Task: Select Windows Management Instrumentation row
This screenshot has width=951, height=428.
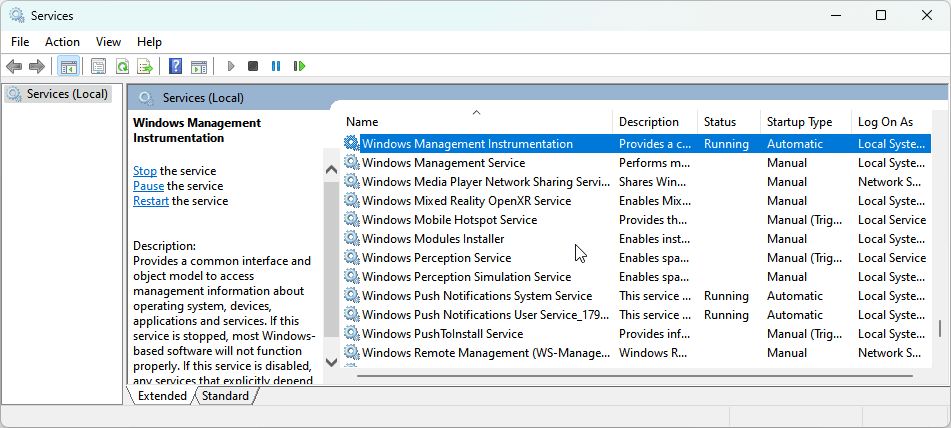Action: coord(636,144)
